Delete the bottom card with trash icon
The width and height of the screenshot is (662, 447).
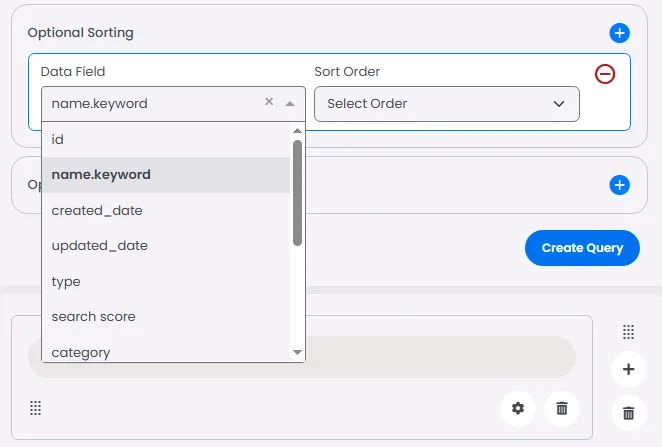pos(562,408)
